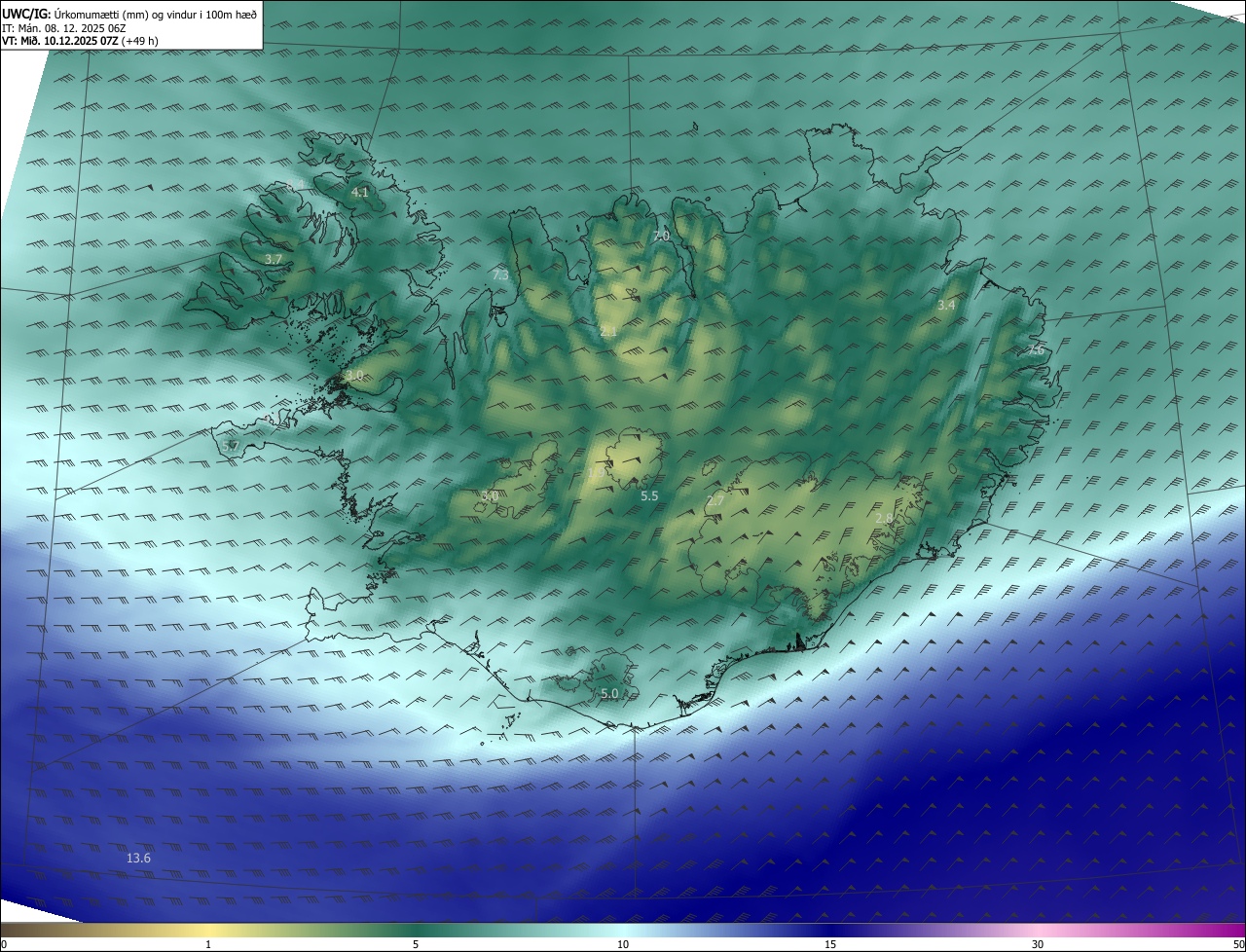The height and width of the screenshot is (952, 1246).
Task: Click the 13.6 value over the ocean
Action: click(139, 858)
